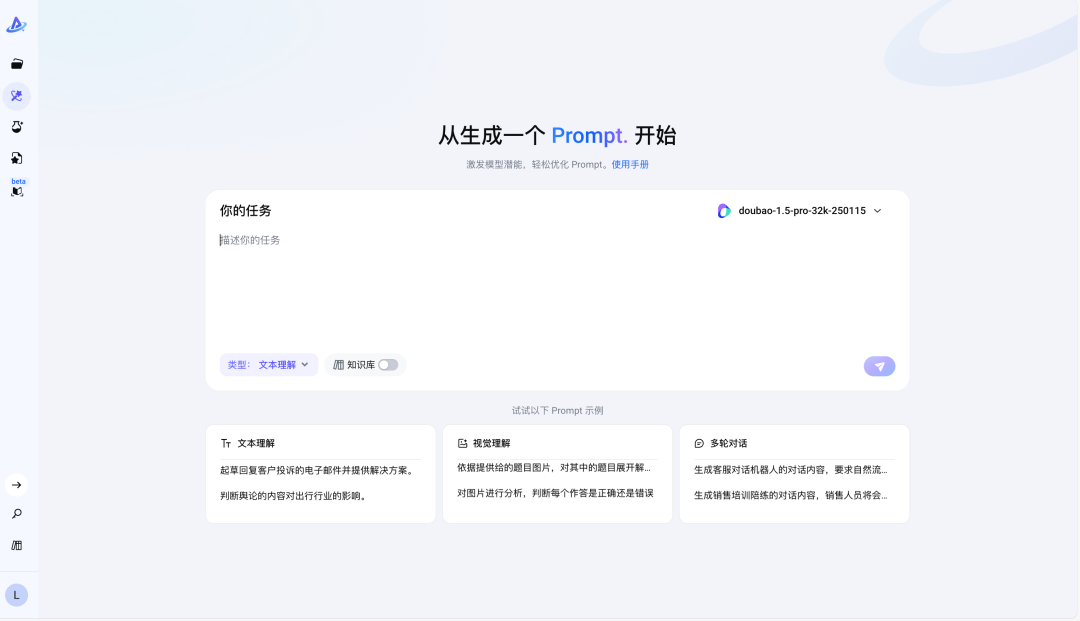The image size is (1080, 621).
Task: Open the book/export sidebar icon
Action: pos(16,157)
